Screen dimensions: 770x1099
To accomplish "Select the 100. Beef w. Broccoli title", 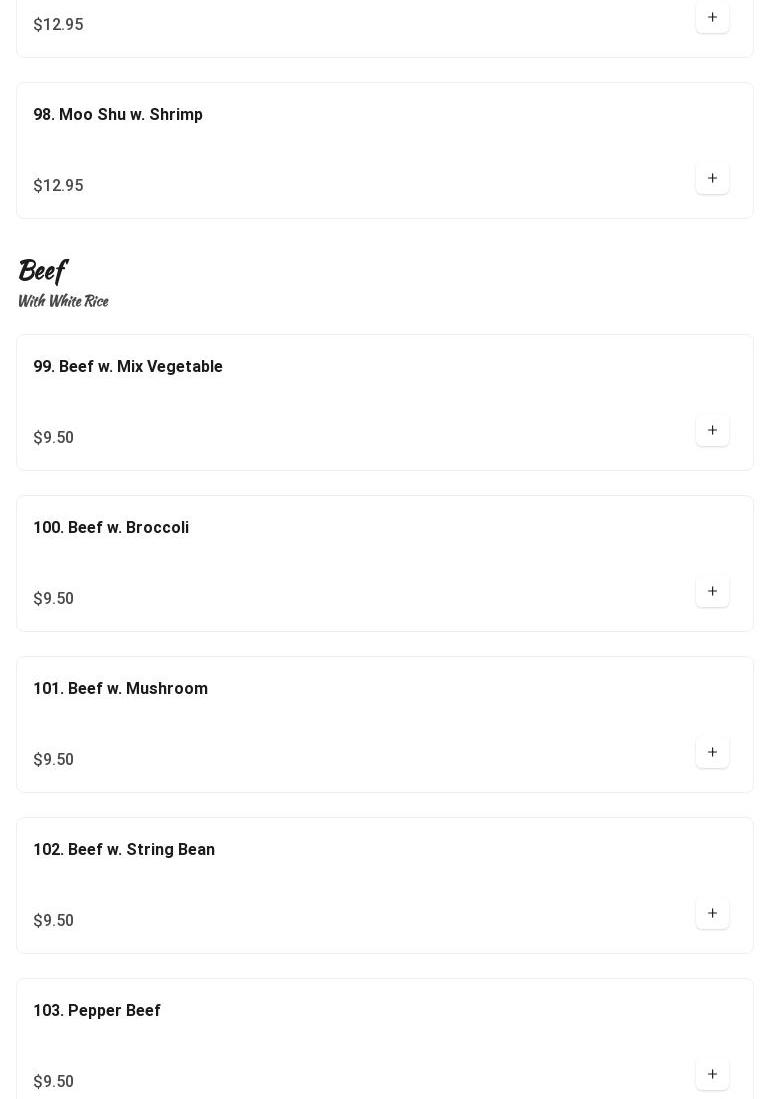I will (111, 528).
